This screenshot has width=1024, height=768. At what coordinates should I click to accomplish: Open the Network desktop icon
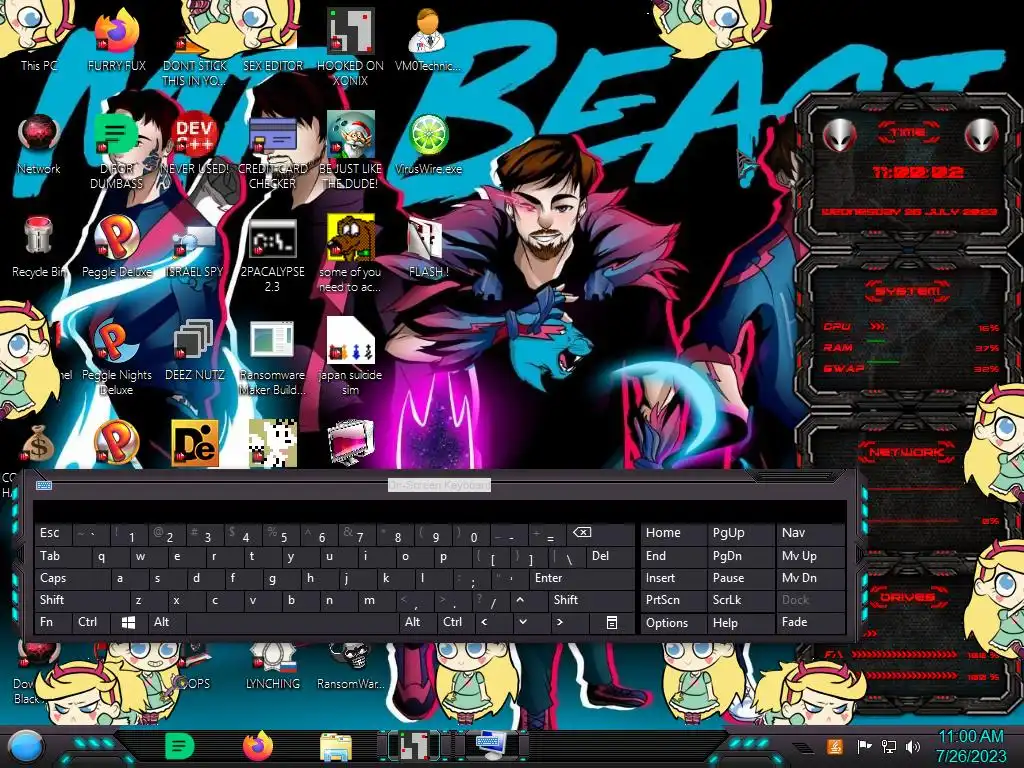39,144
